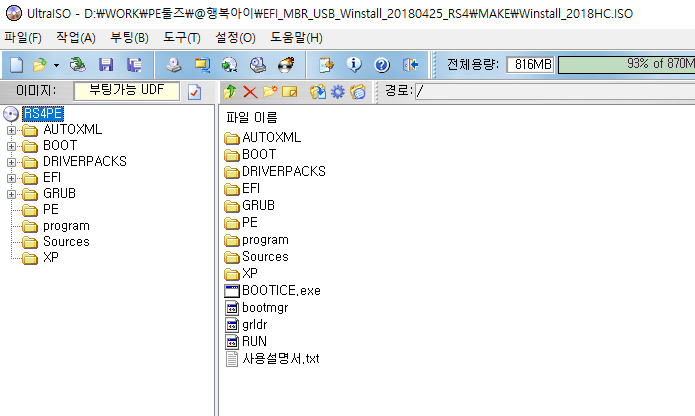Click the blue gear properties icon
Screen dimensions: 695x416
[338, 92]
